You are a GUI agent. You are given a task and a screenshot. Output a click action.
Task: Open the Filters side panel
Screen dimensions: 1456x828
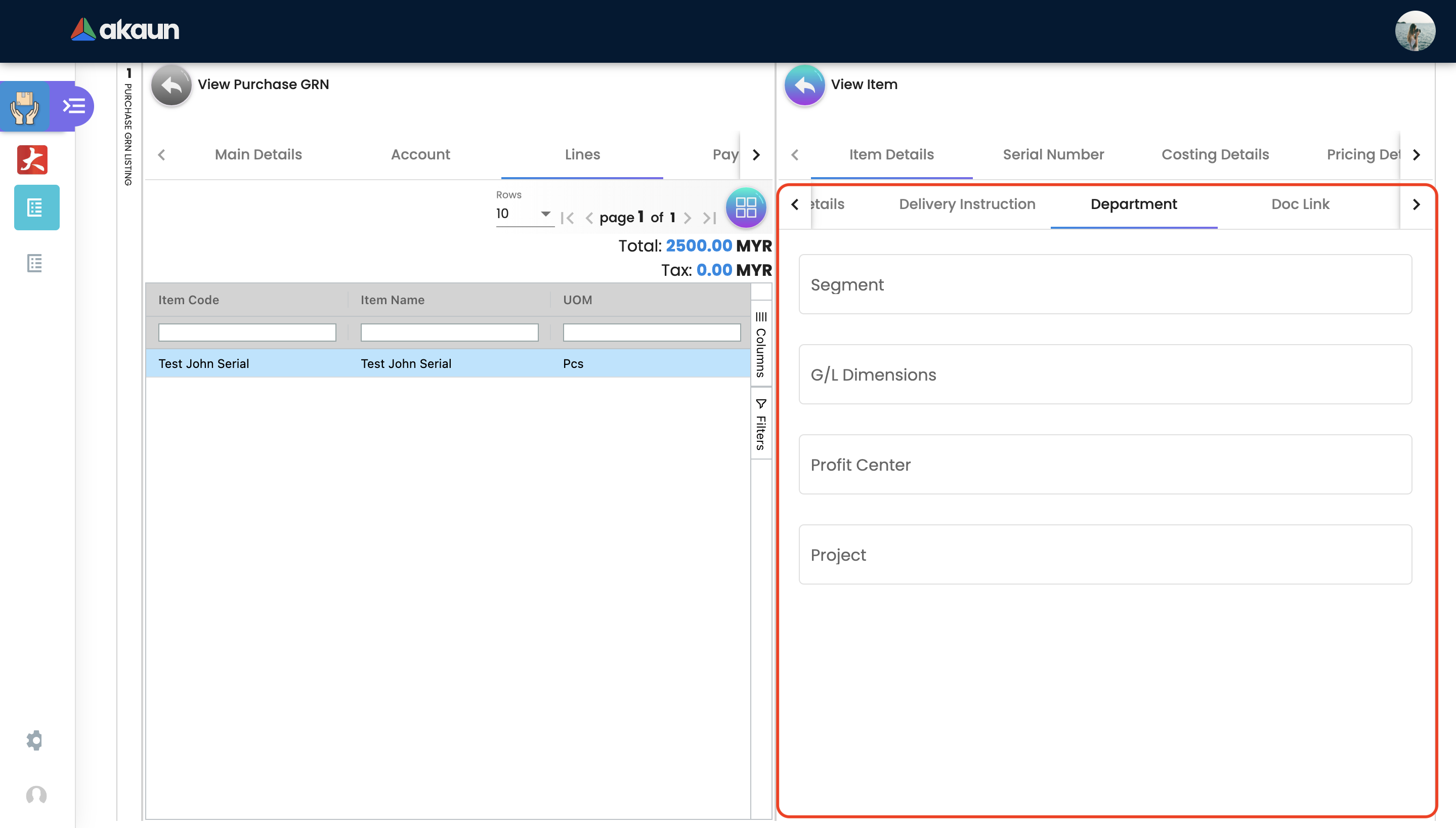761,424
